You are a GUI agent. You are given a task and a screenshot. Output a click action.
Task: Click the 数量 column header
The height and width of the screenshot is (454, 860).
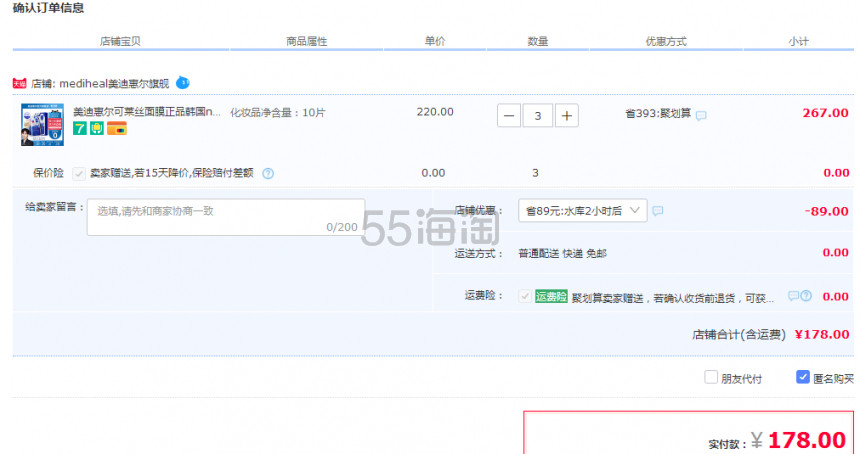(x=538, y=41)
